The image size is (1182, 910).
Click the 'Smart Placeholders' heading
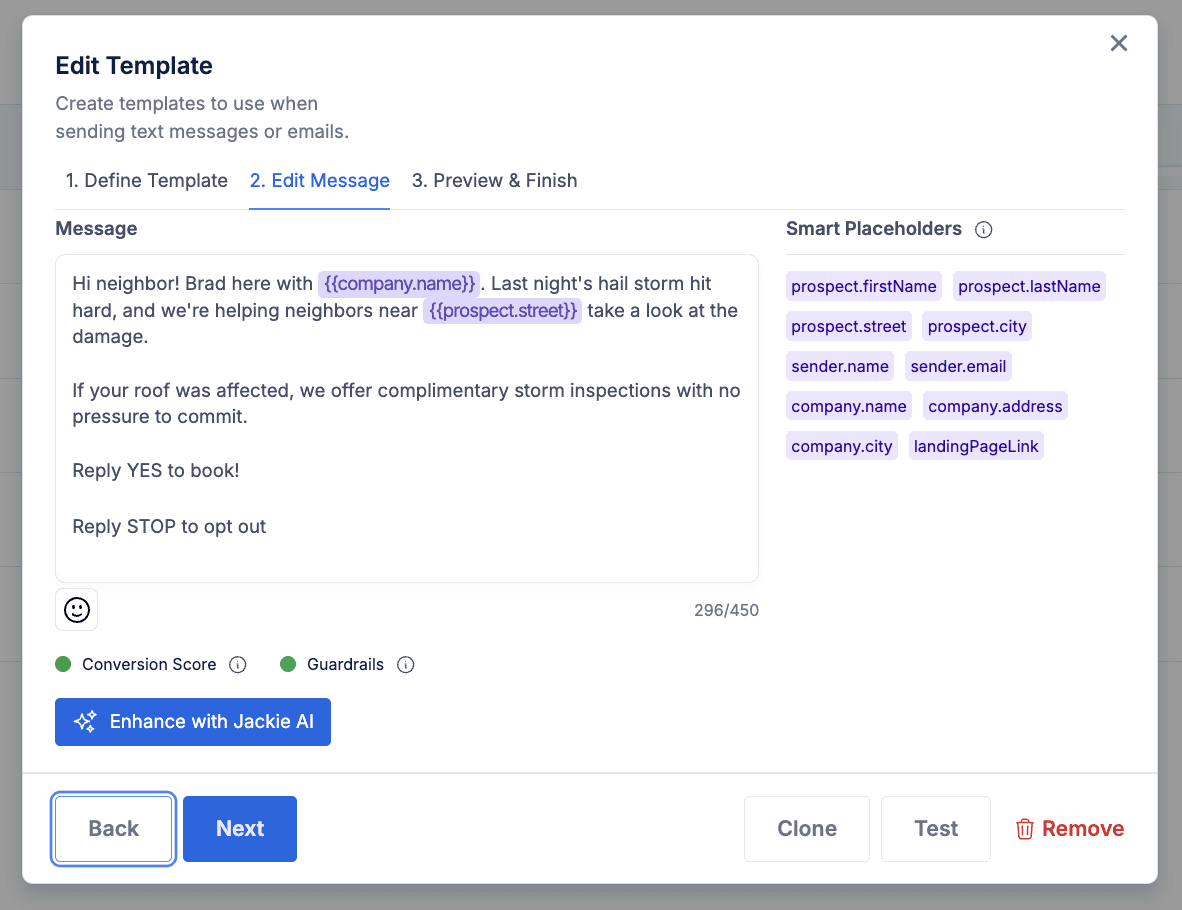874,228
